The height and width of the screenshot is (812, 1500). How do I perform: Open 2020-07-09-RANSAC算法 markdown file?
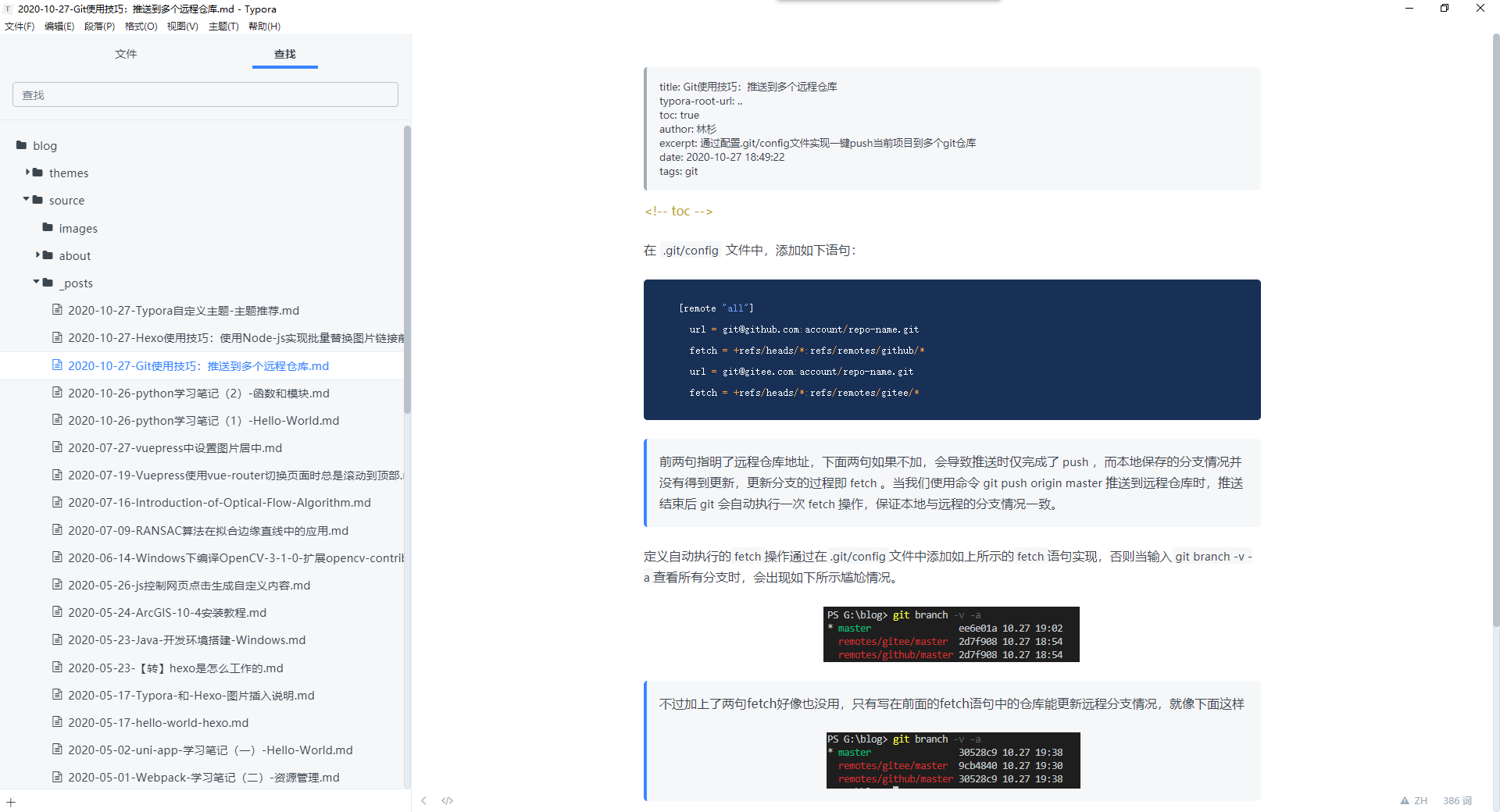tap(208, 530)
